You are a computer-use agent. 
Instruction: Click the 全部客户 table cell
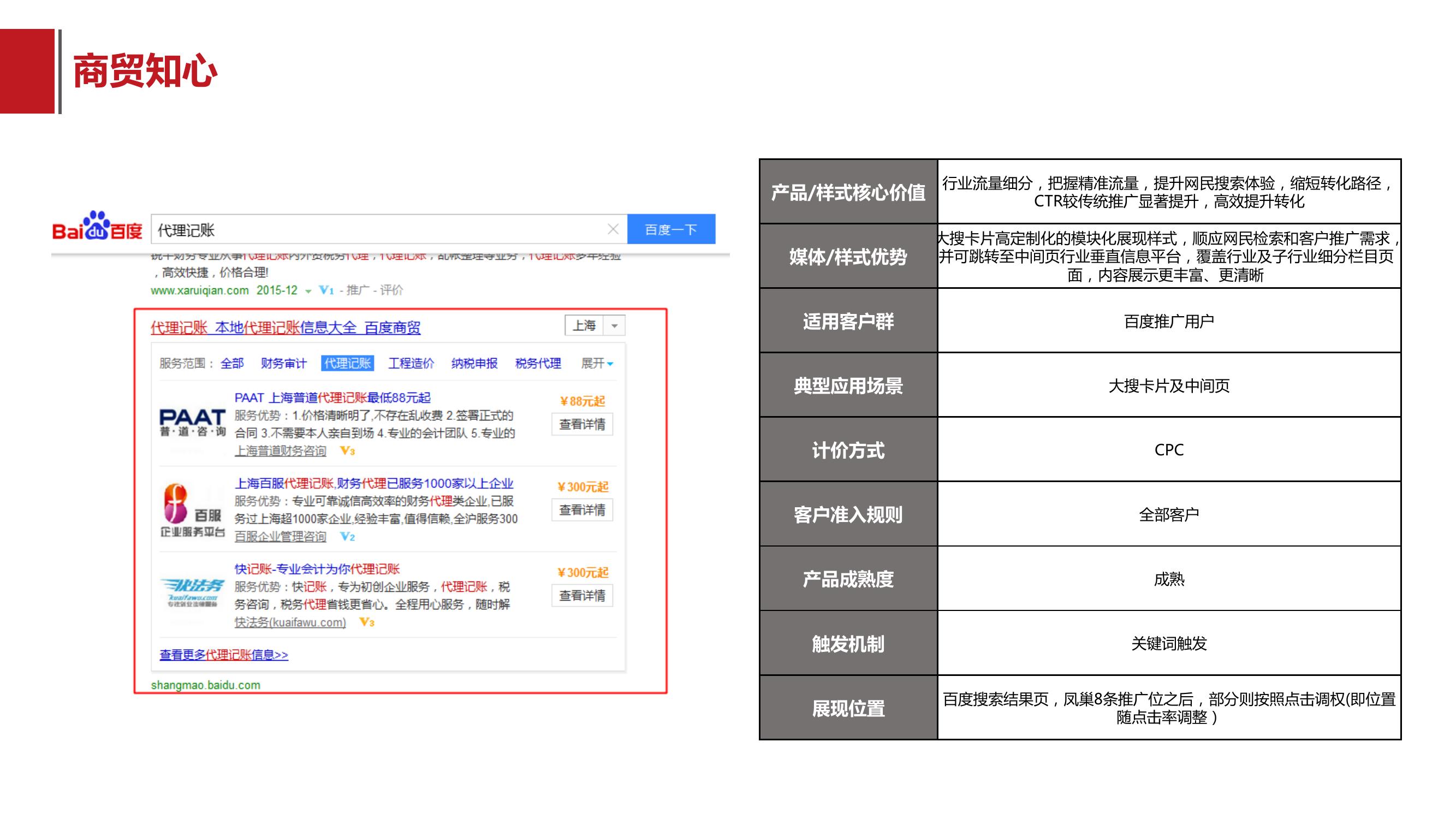pos(1169,514)
